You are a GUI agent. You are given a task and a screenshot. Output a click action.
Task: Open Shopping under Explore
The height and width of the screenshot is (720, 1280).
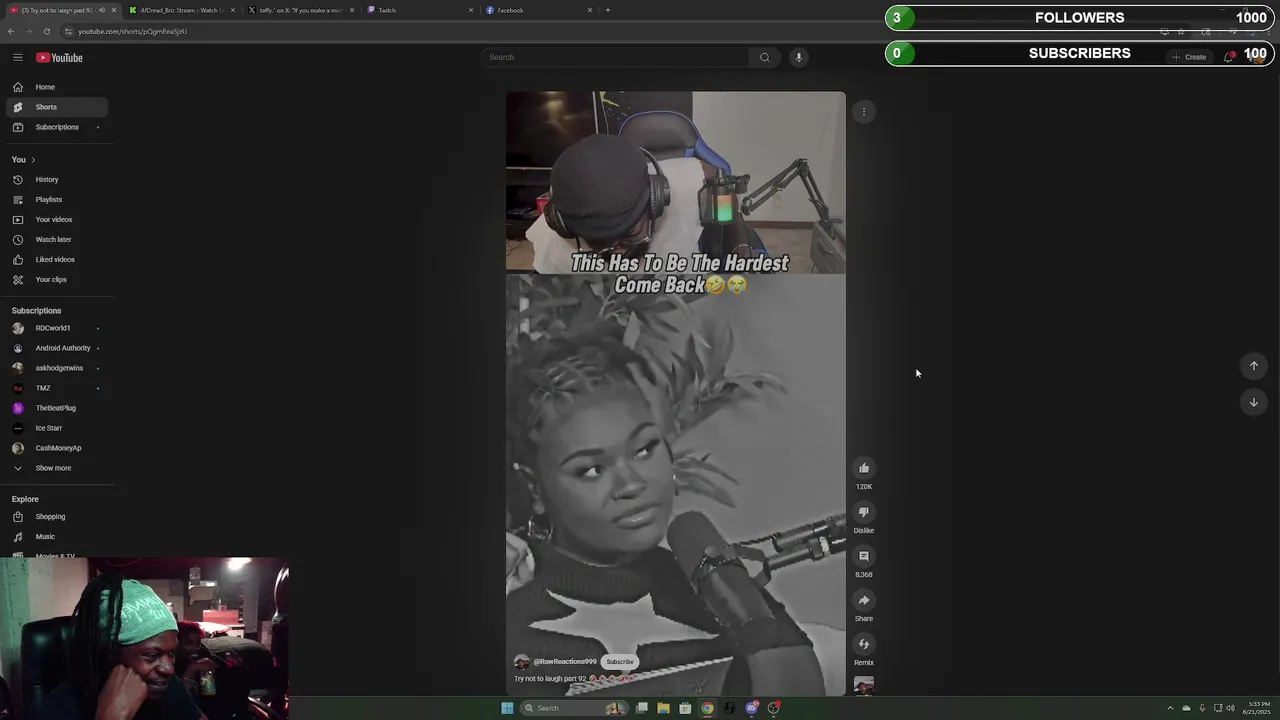(56, 517)
